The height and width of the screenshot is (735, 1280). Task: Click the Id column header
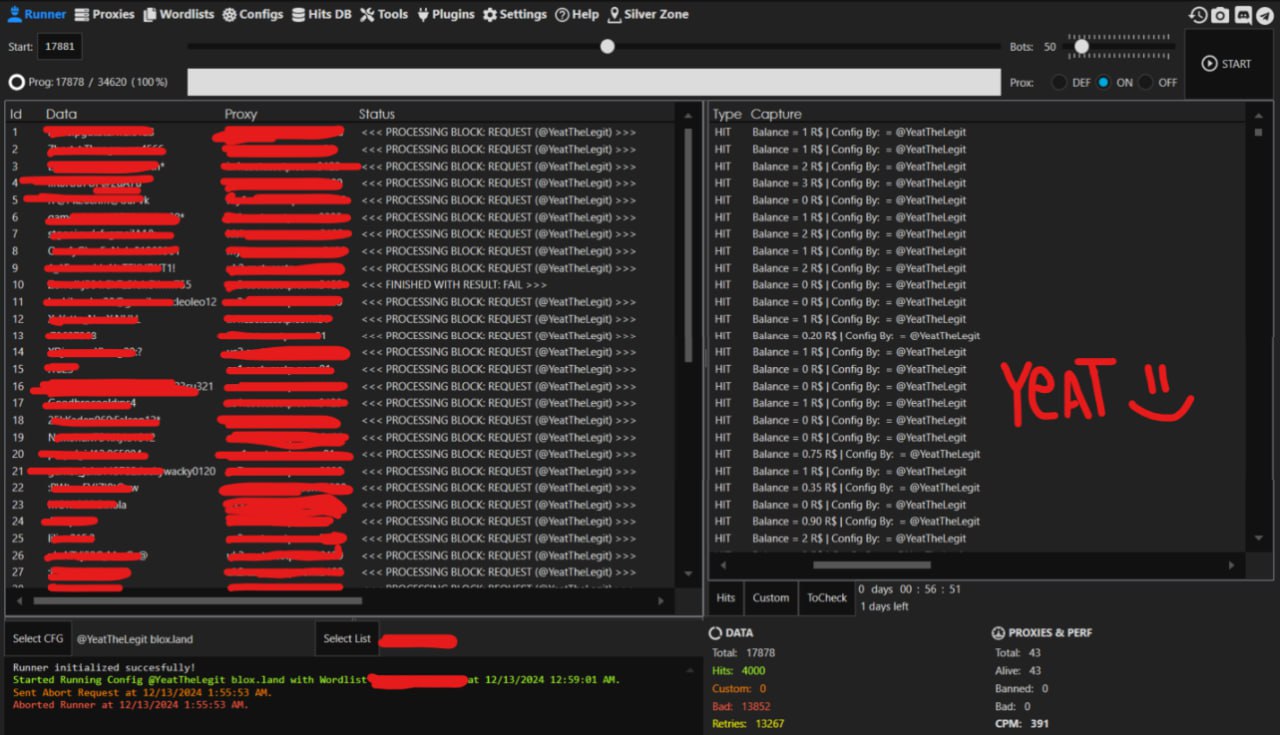coord(16,114)
